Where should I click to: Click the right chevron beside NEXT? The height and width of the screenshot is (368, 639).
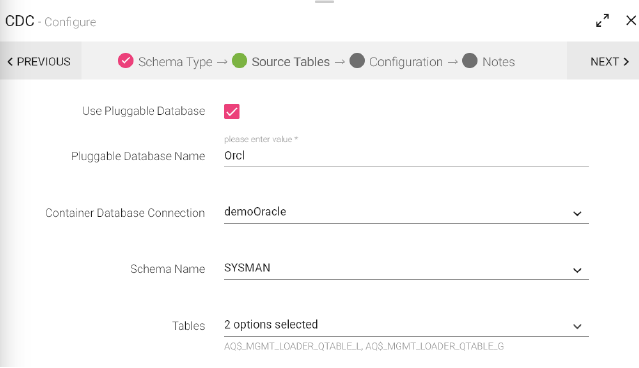(626, 62)
